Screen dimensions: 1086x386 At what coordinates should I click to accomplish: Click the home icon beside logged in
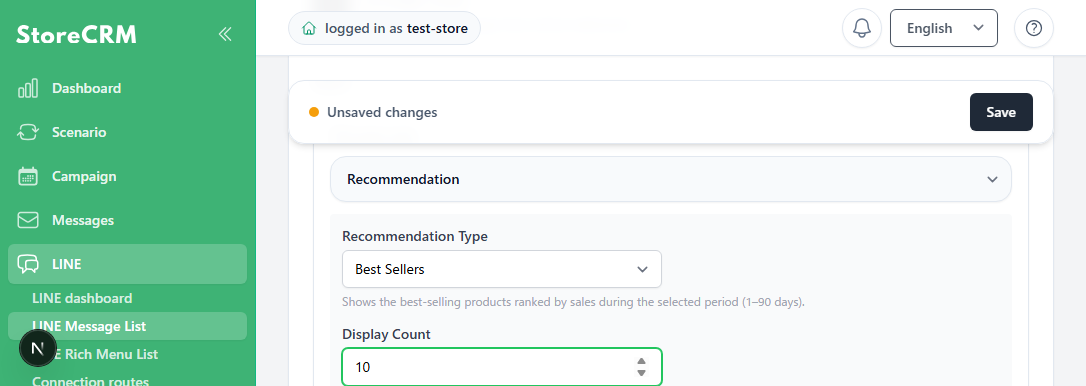tap(309, 28)
